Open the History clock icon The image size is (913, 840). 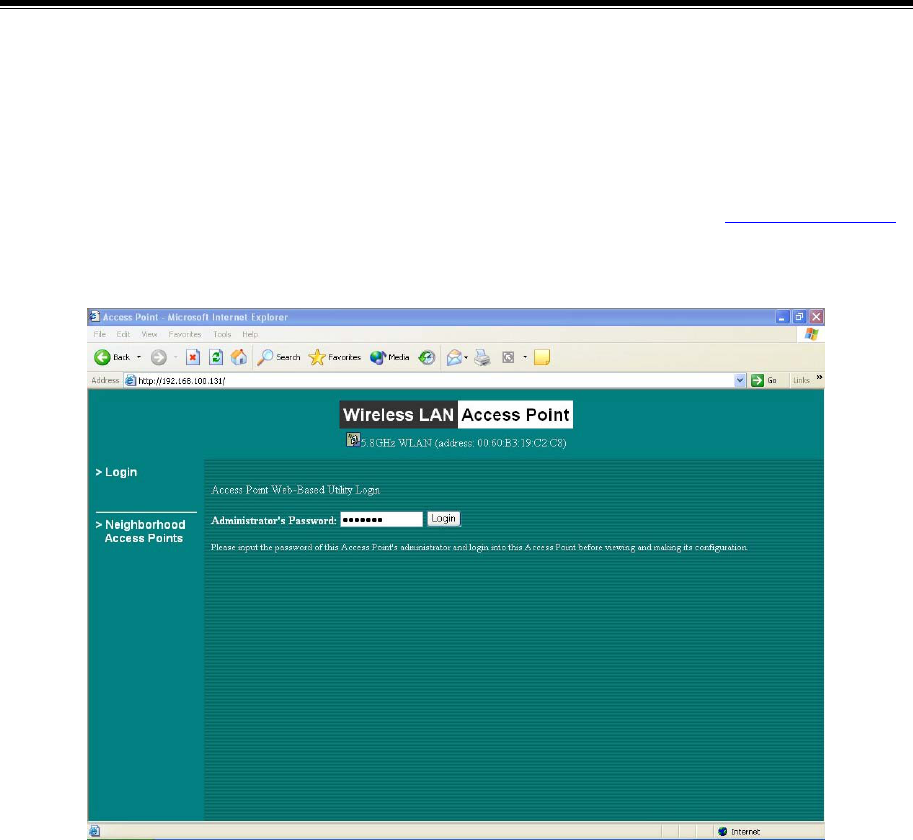point(427,357)
